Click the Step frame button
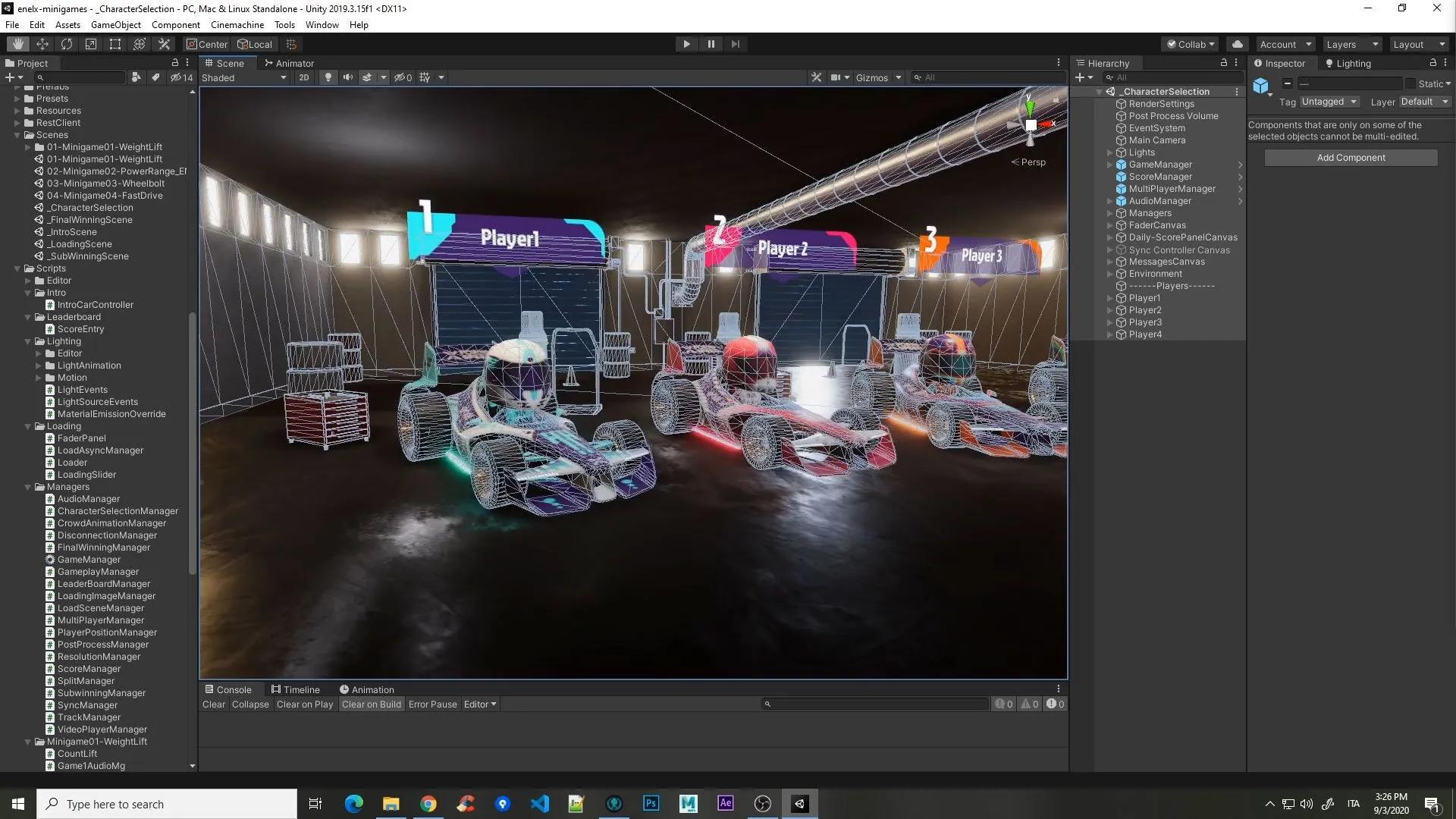Viewport: 1456px width, 819px height. click(x=735, y=44)
